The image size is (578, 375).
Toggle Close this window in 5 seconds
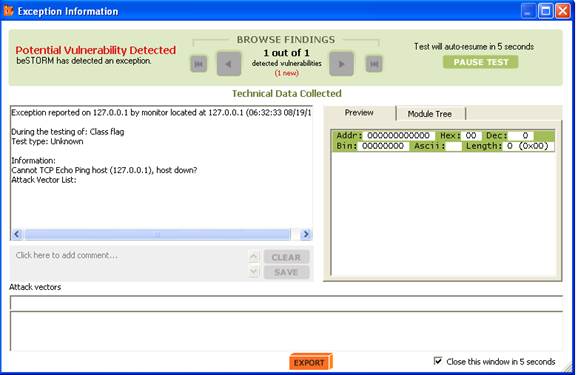coord(438,361)
